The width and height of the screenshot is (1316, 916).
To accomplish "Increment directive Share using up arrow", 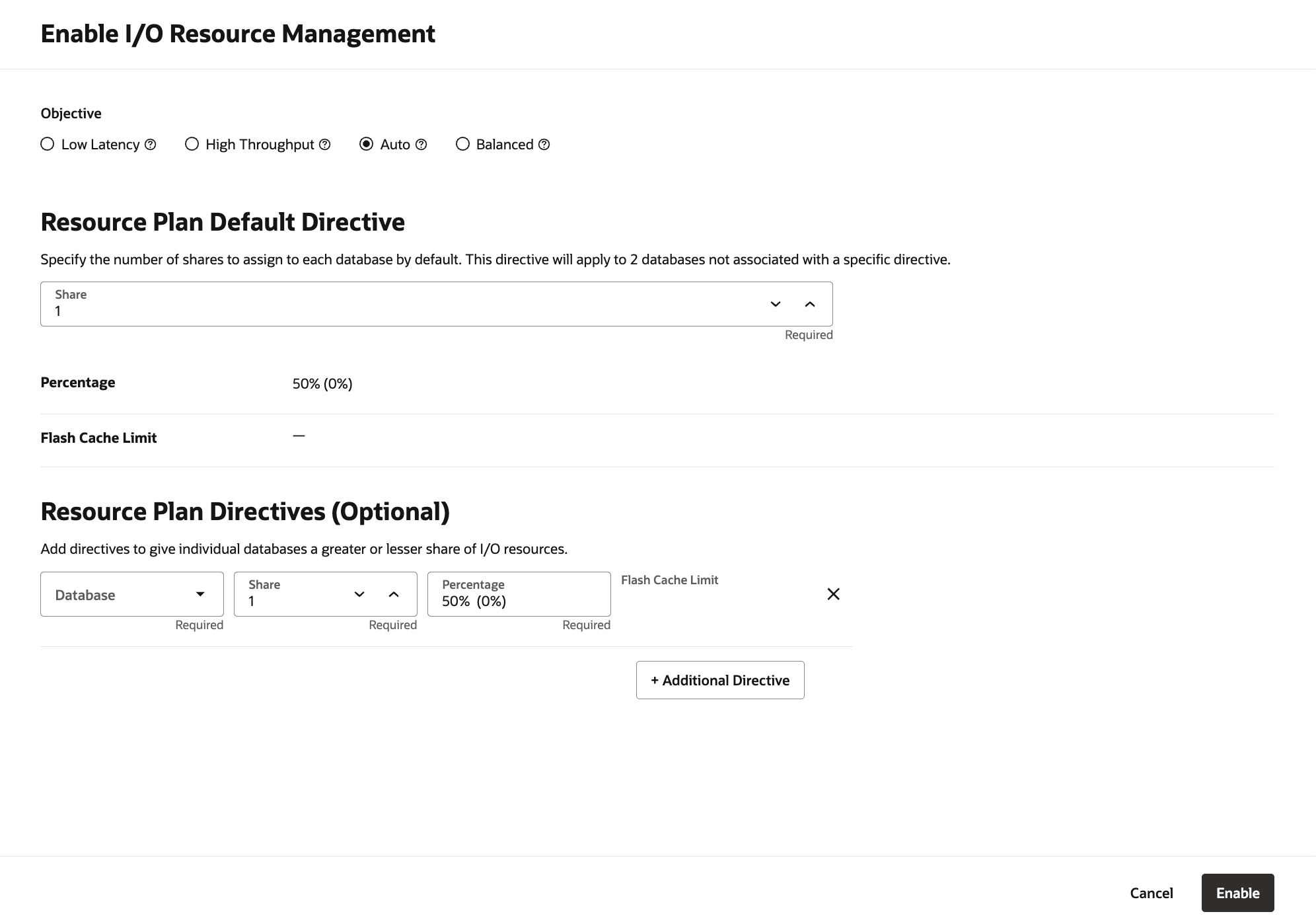I will tap(394, 594).
